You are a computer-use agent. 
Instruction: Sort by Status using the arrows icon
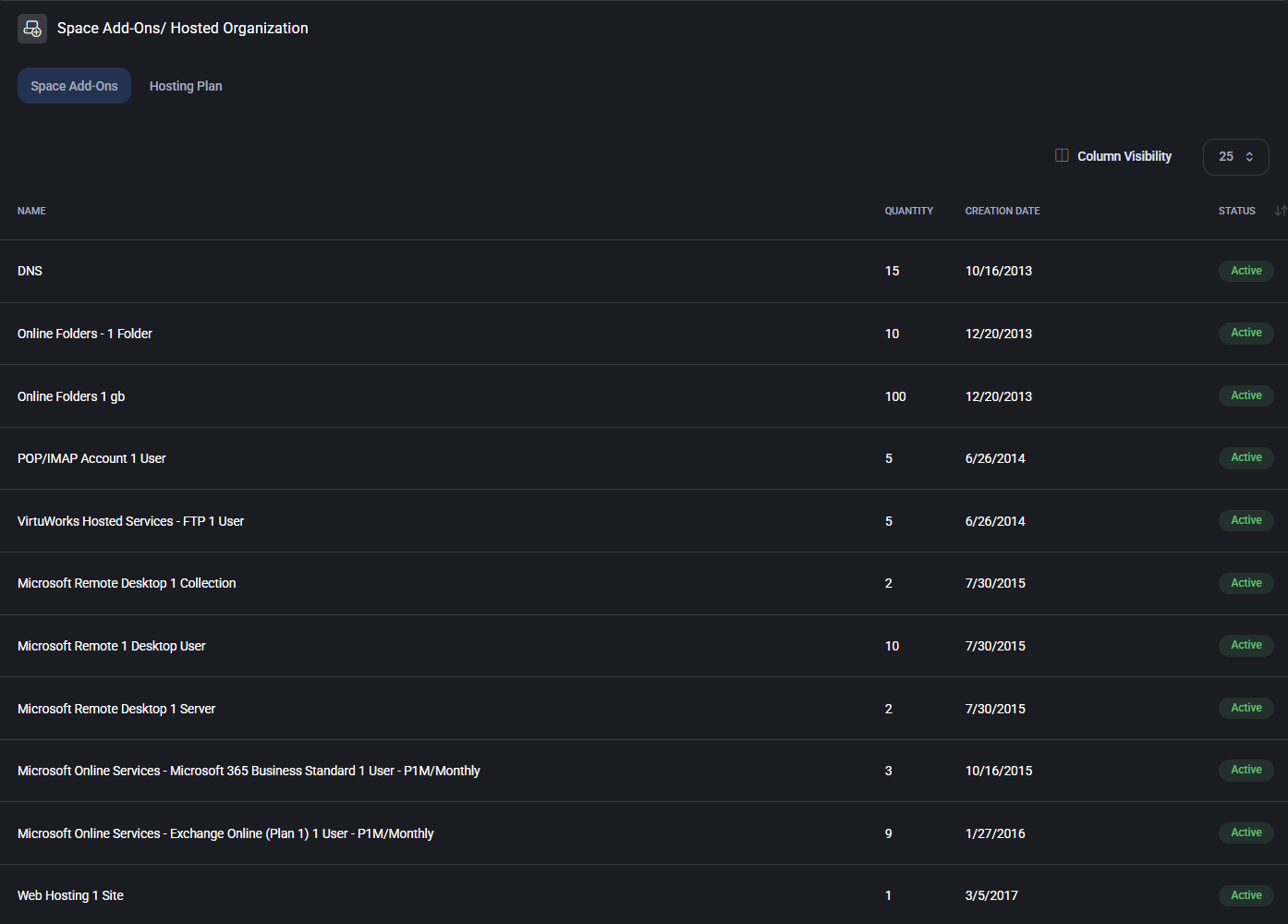click(x=1280, y=211)
